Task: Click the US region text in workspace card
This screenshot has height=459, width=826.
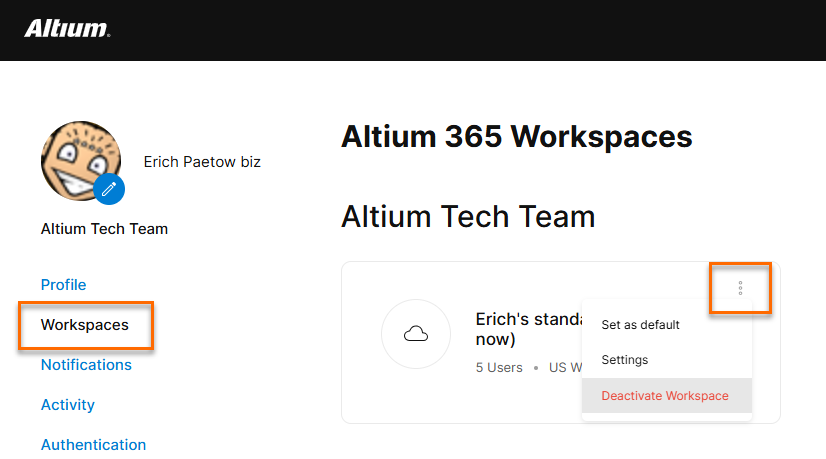Action: [x=565, y=367]
